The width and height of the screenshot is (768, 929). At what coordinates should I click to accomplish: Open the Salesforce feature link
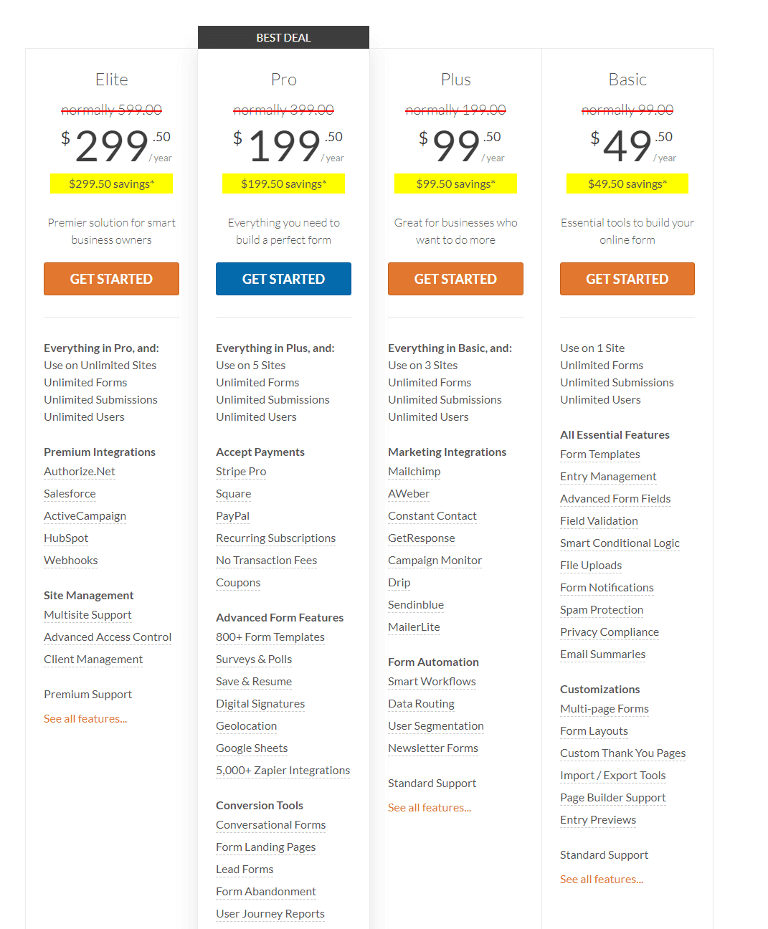click(70, 494)
